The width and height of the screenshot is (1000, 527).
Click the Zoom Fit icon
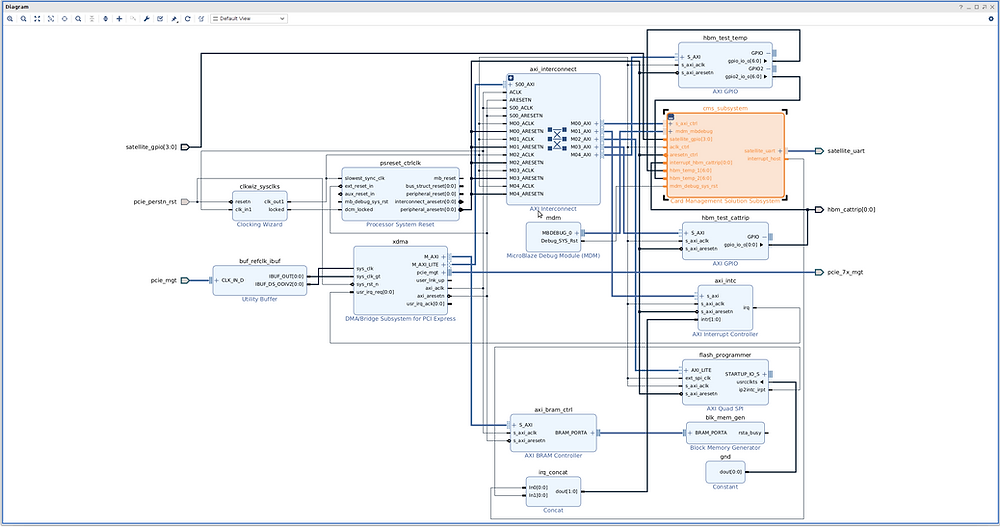(37, 19)
